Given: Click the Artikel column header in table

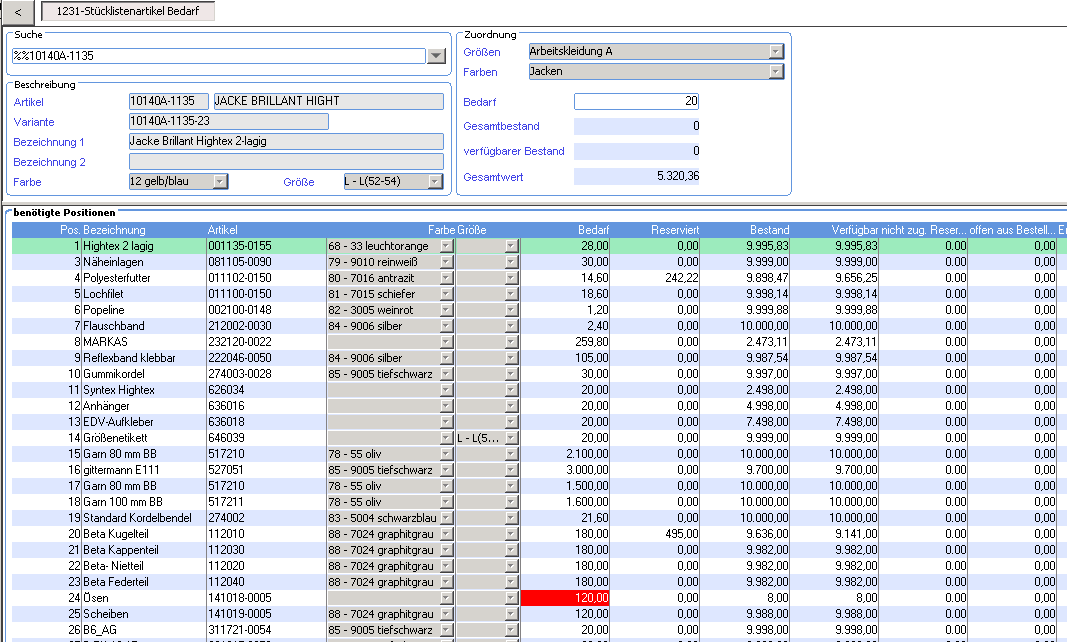Looking at the screenshot, I should tap(223, 230).
